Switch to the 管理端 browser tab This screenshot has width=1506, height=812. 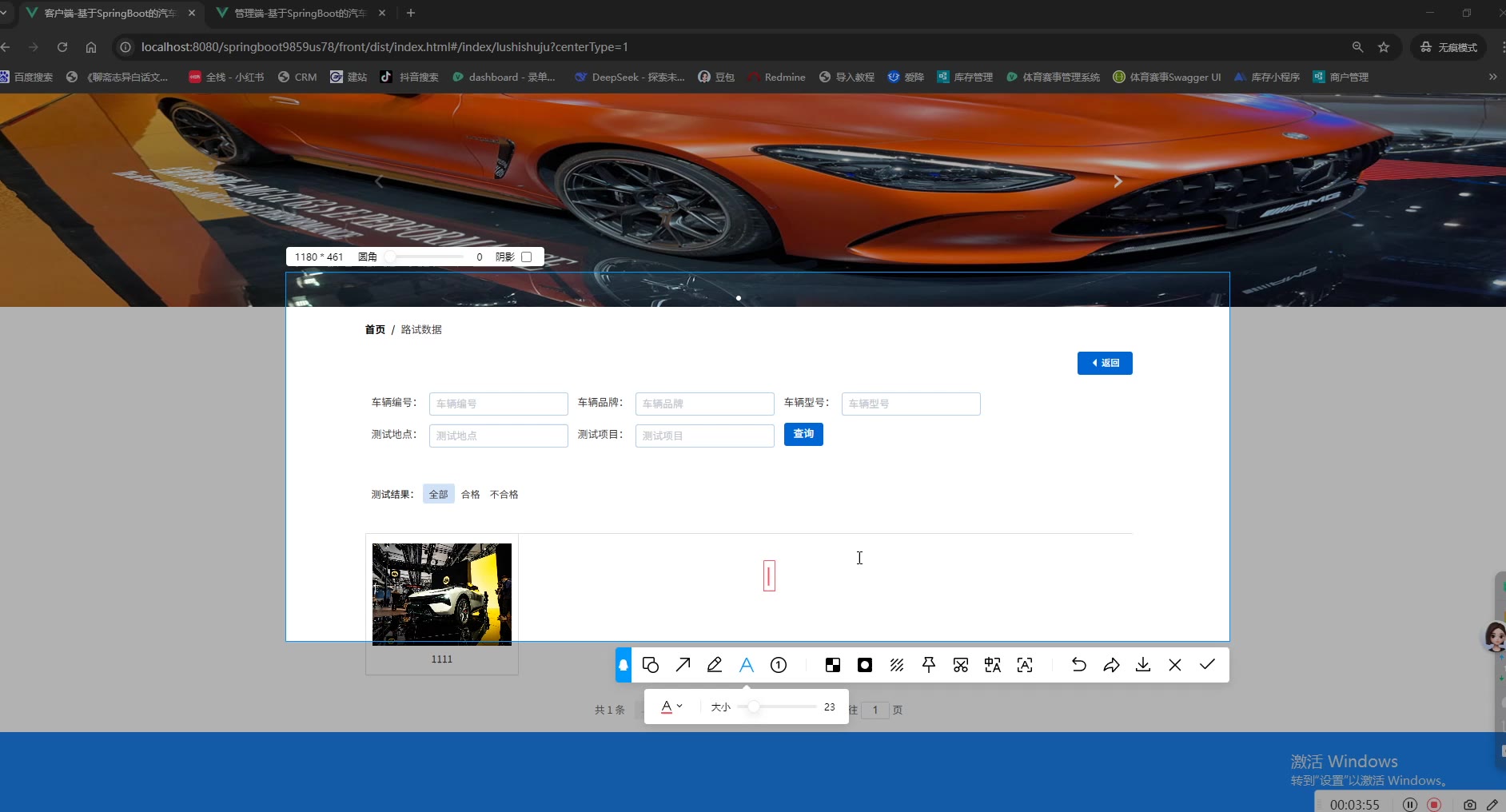click(x=301, y=14)
